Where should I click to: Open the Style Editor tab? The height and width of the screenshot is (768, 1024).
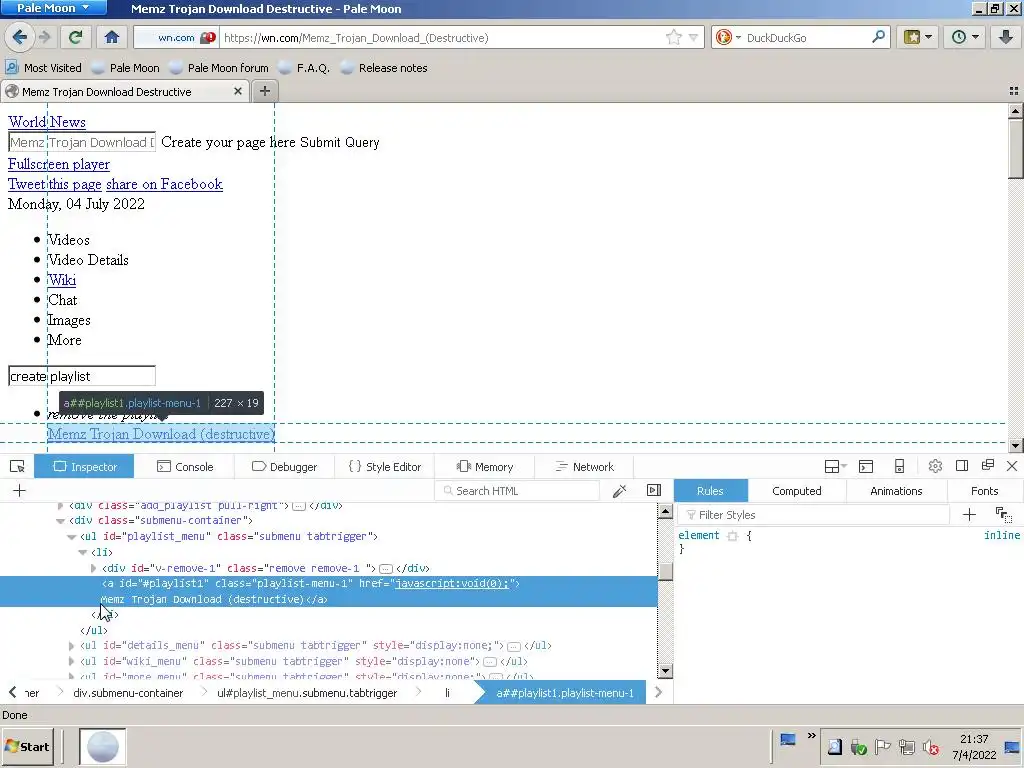click(x=385, y=466)
